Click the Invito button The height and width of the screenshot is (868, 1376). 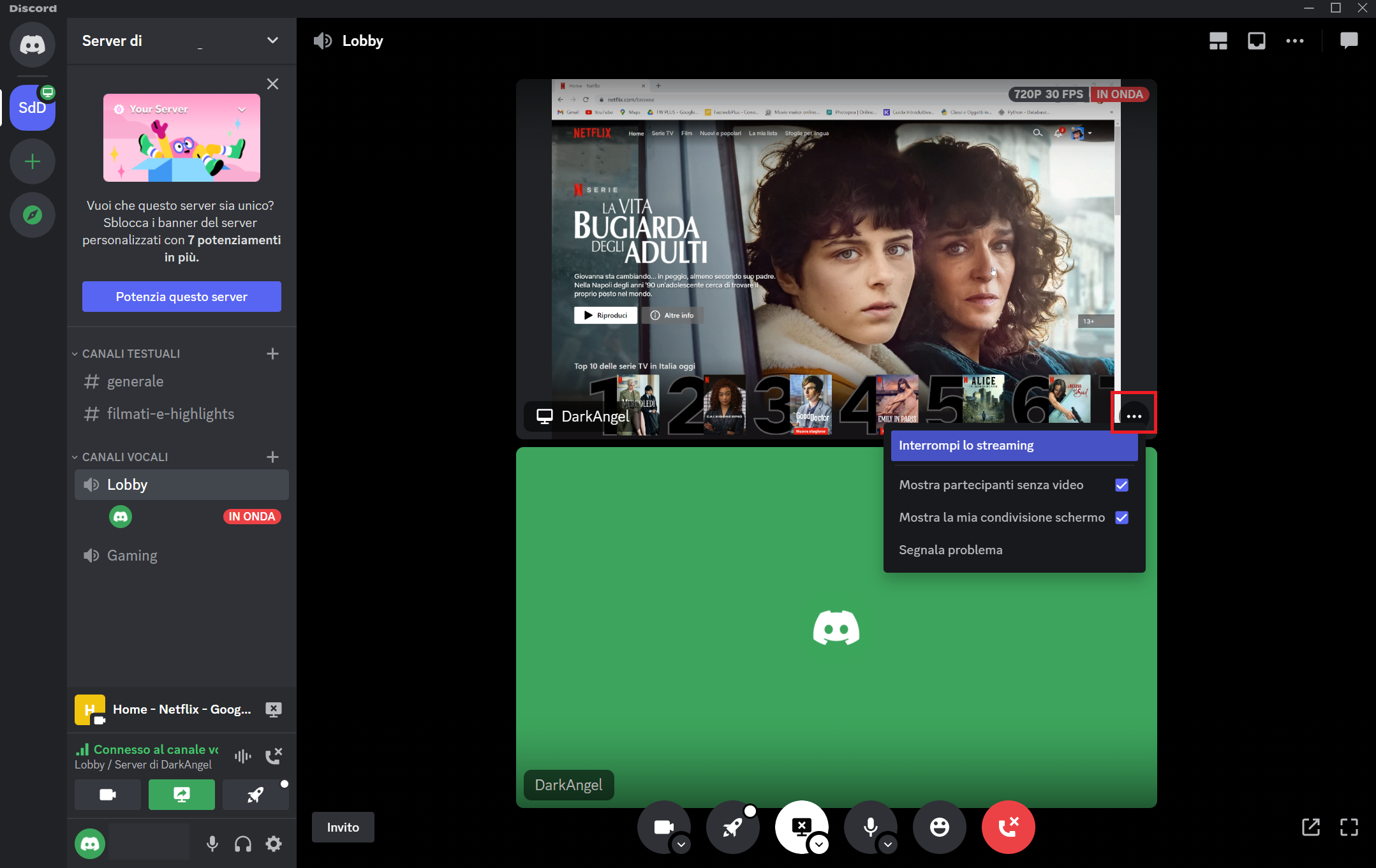(x=343, y=827)
